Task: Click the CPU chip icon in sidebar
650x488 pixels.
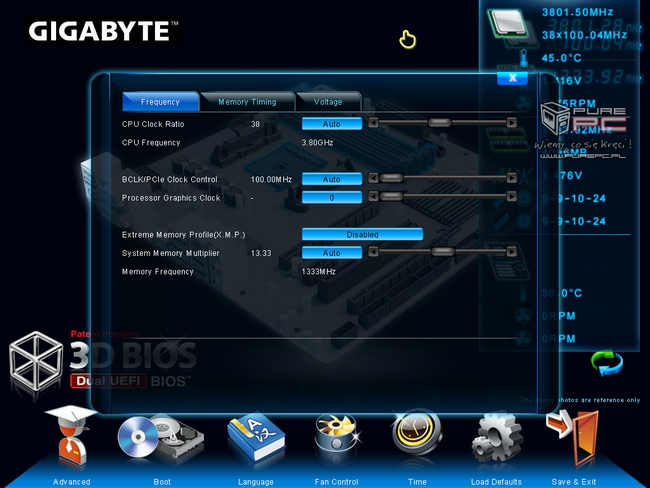Action: pyautogui.click(x=509, y=24)
